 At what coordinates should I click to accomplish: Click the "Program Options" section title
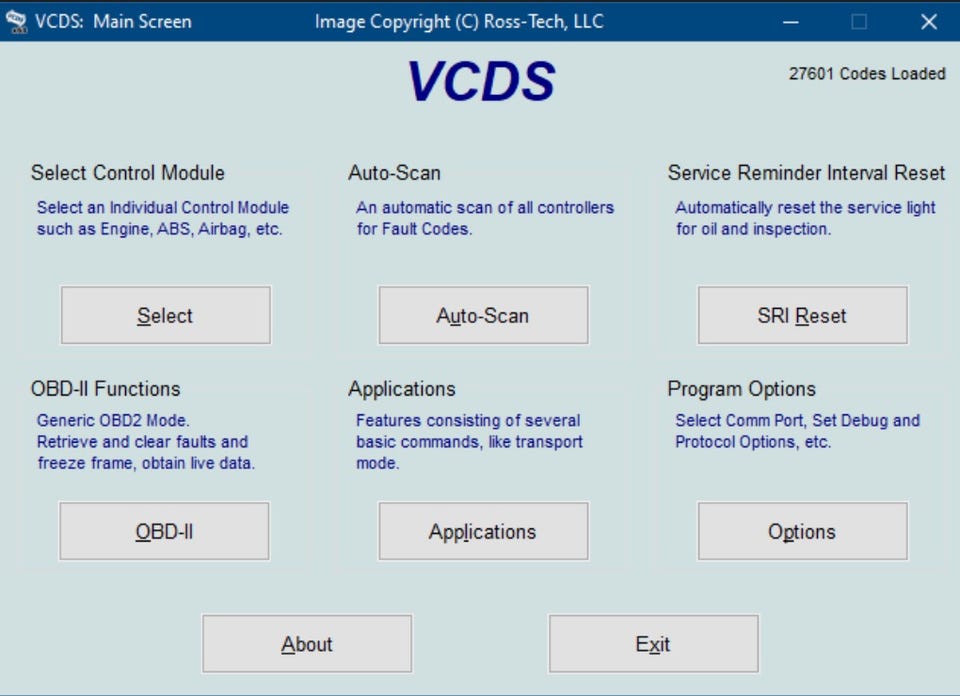[x=742, y=389]
